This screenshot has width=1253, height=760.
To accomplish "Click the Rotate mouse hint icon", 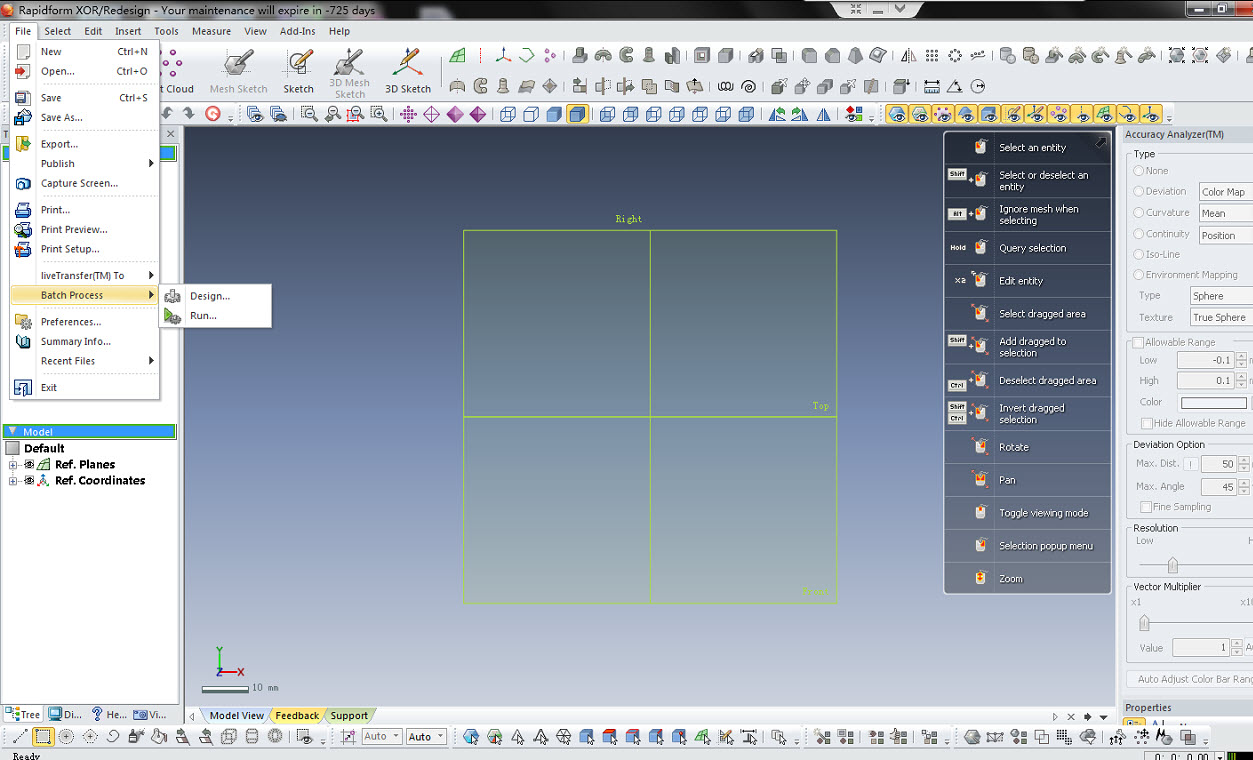I will click(x=980, y=447).
